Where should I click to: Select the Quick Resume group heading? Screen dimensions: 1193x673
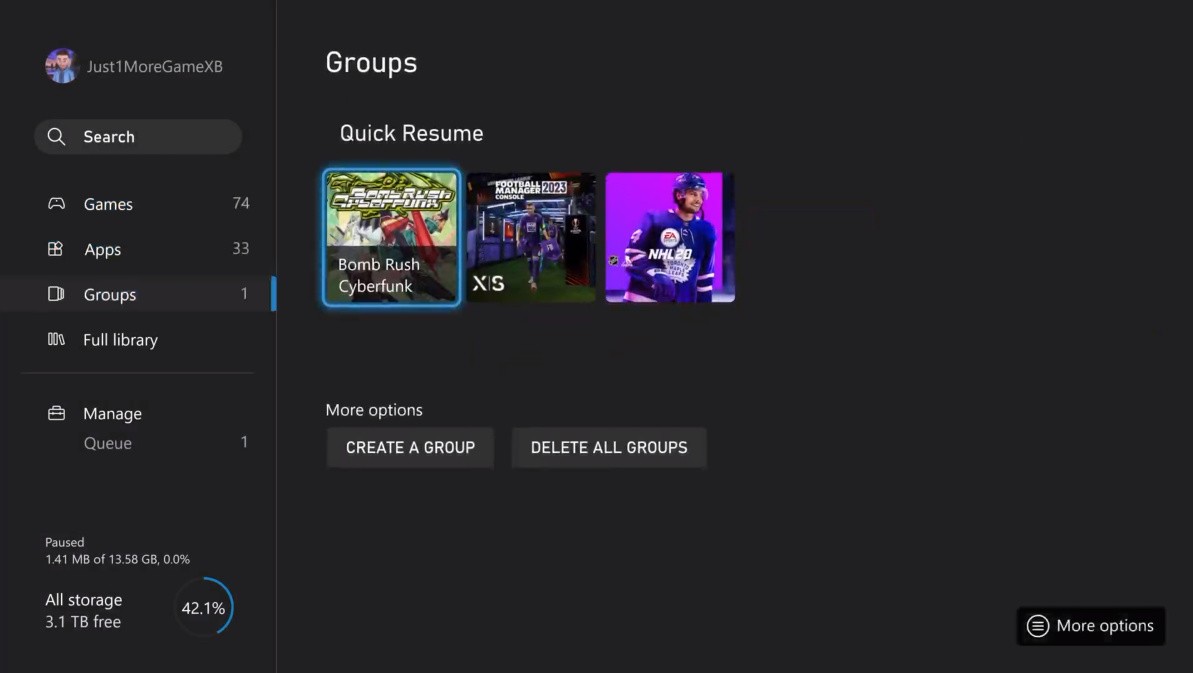[411, 134]
